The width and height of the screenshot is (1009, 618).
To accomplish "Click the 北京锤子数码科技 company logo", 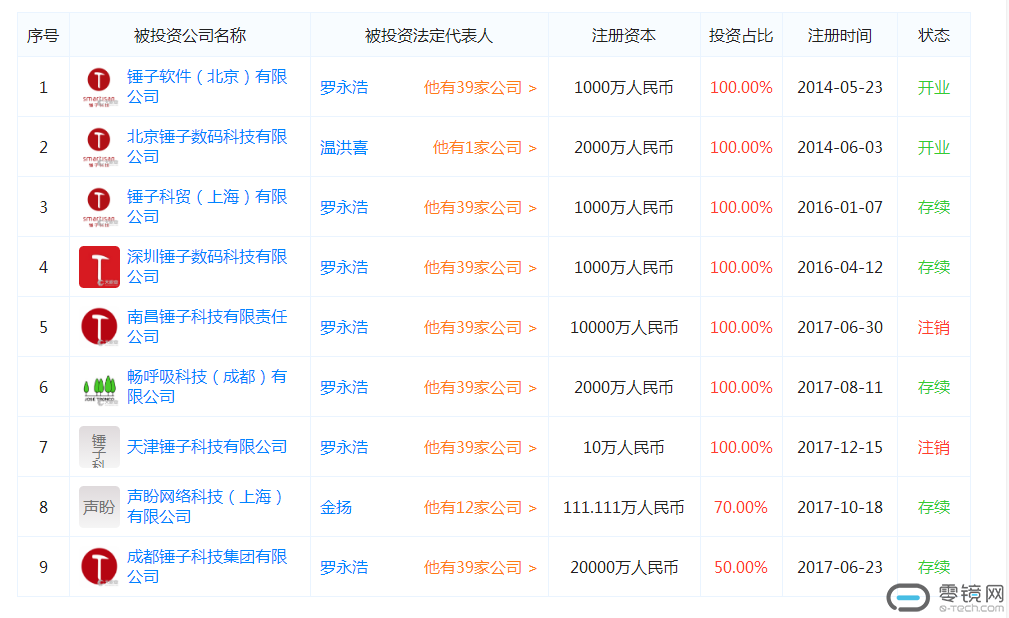I will tap(99, 147).
